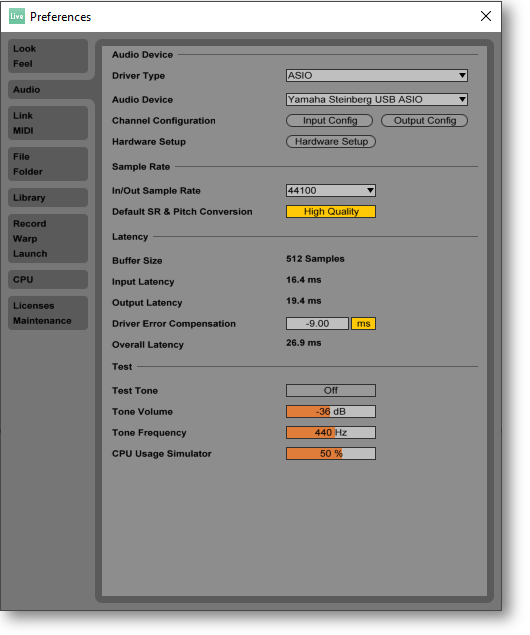Go to the Library tab
The height and width of the screenshot is (635, 530).
48,198
